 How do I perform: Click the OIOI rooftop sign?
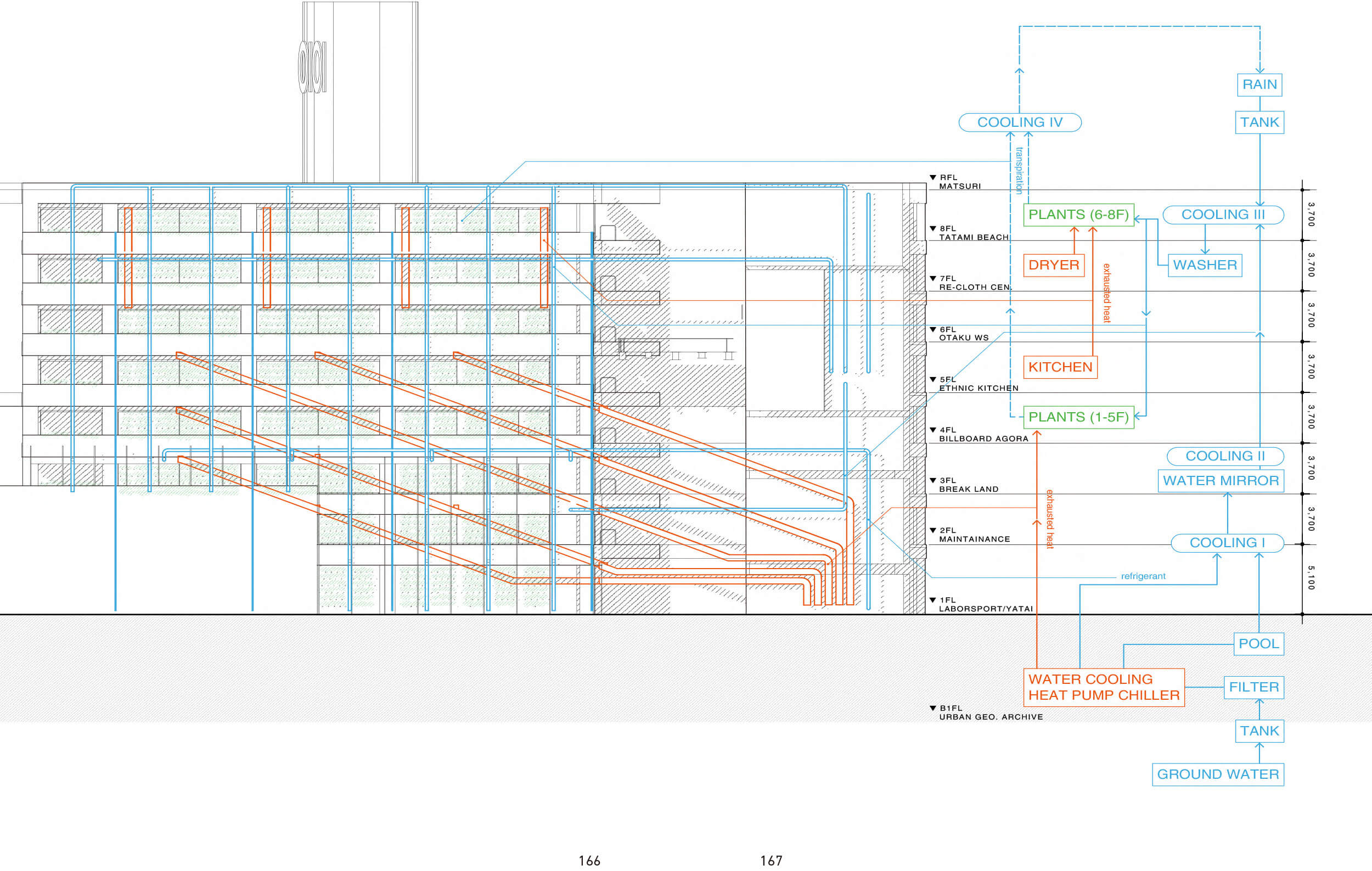(312, 66)
